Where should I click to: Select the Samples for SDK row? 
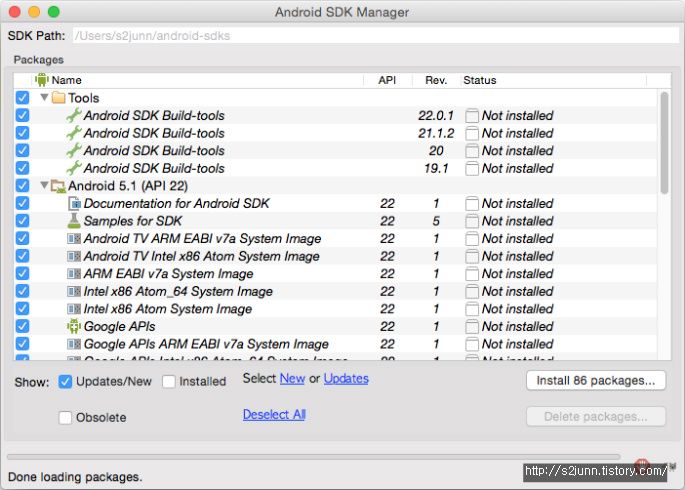336,221
